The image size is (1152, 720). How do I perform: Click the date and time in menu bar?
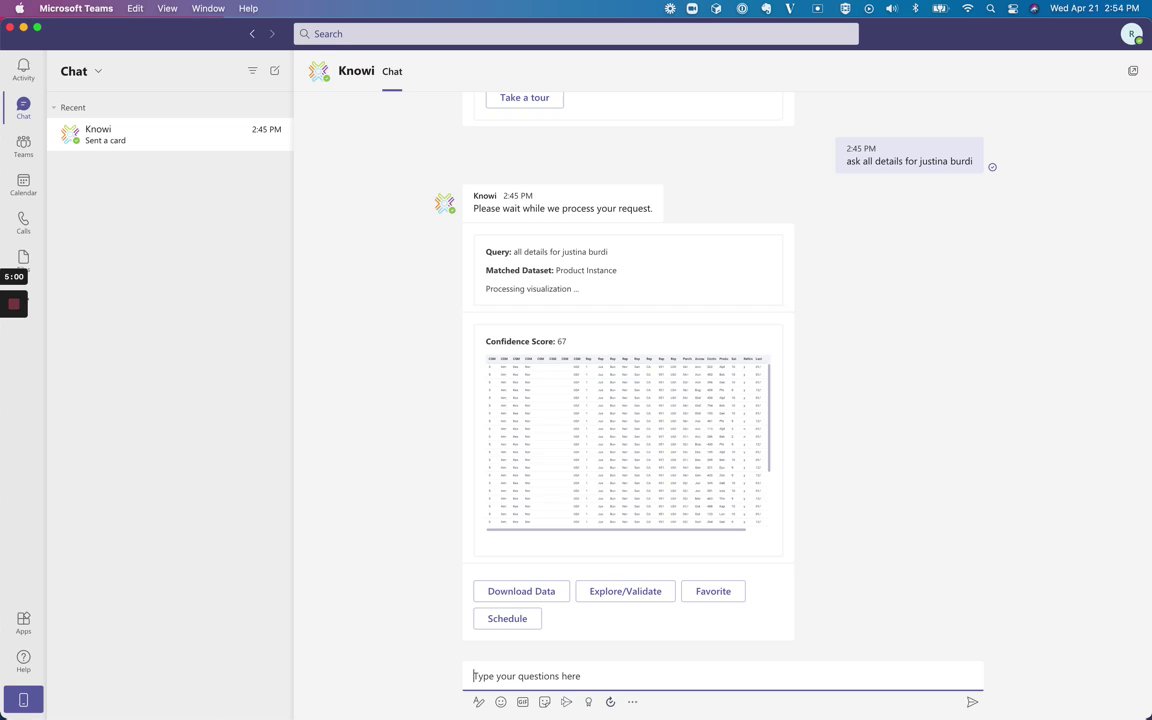click(x=1095, y=8)
